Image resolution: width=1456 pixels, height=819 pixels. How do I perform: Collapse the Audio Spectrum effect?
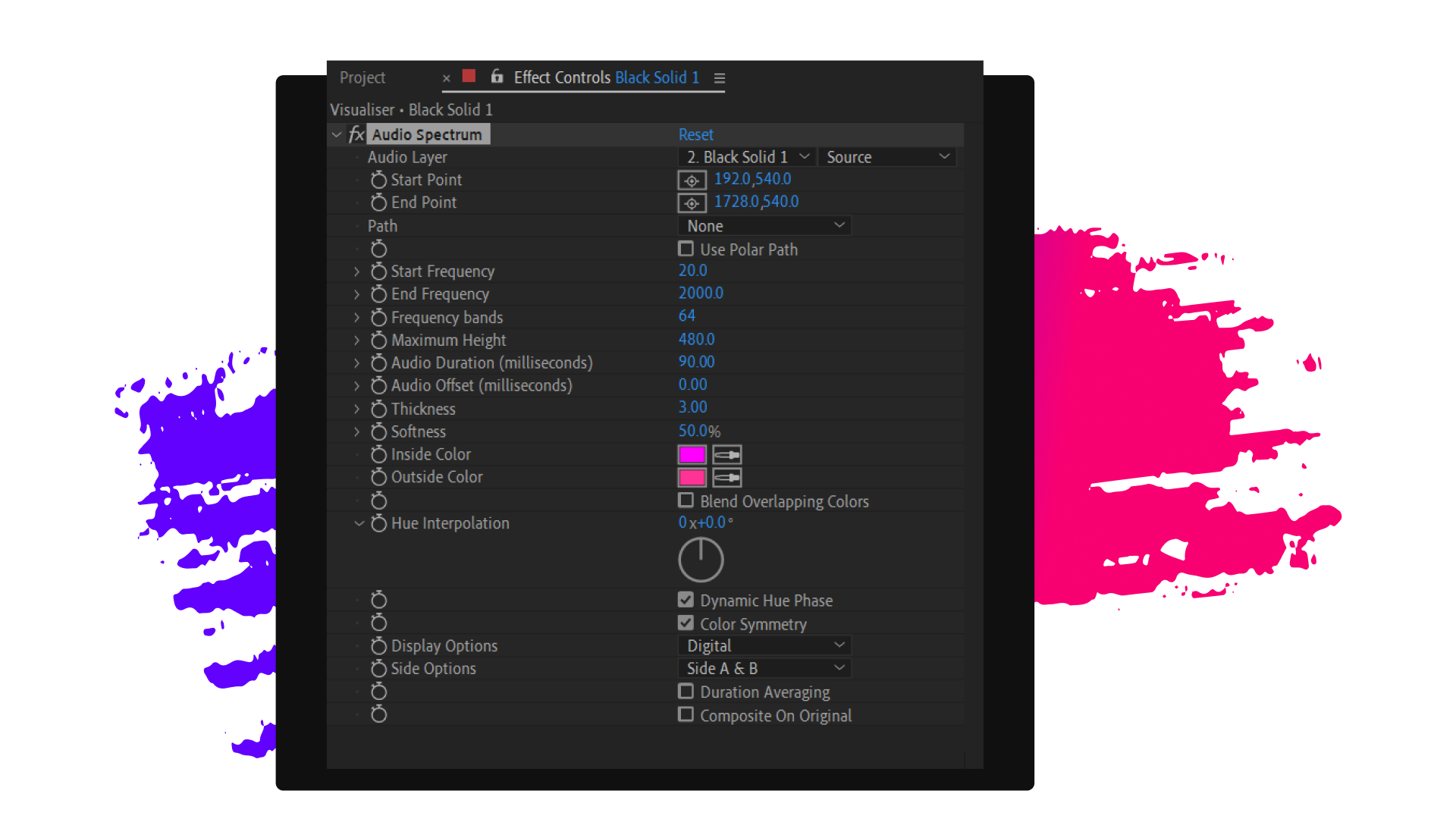point(337,135)
